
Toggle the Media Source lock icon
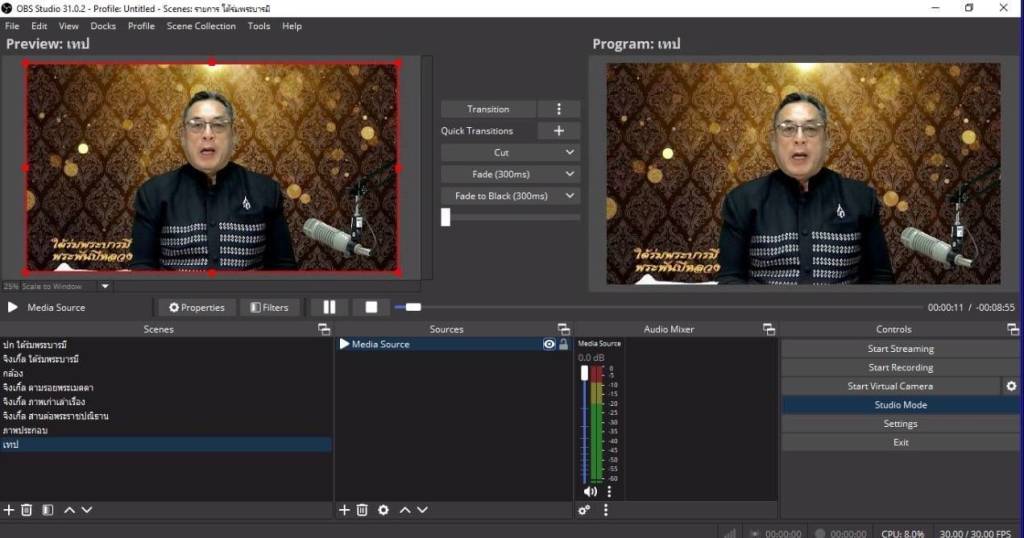coord(563,344)
